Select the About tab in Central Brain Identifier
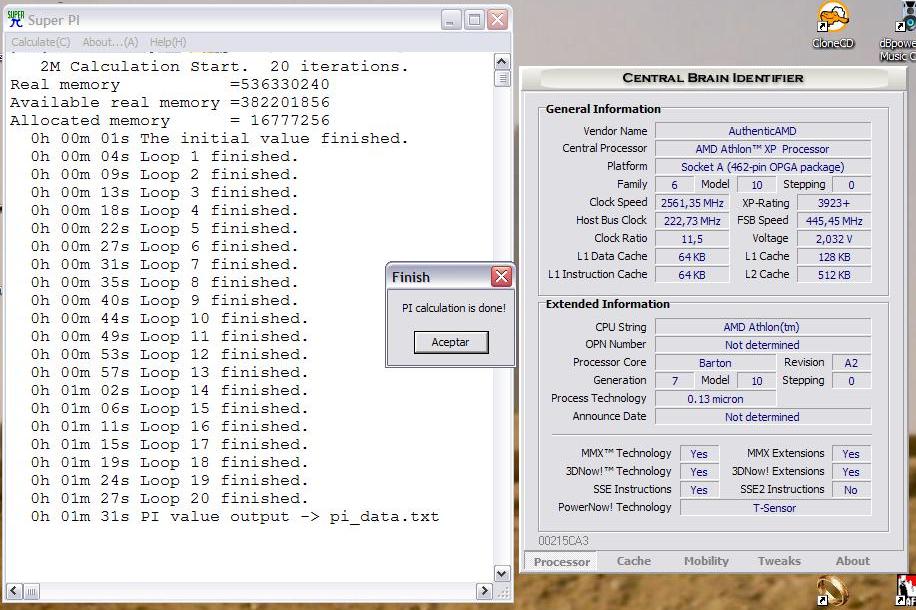This screenshot has height=610, width=916. point(852,561)
